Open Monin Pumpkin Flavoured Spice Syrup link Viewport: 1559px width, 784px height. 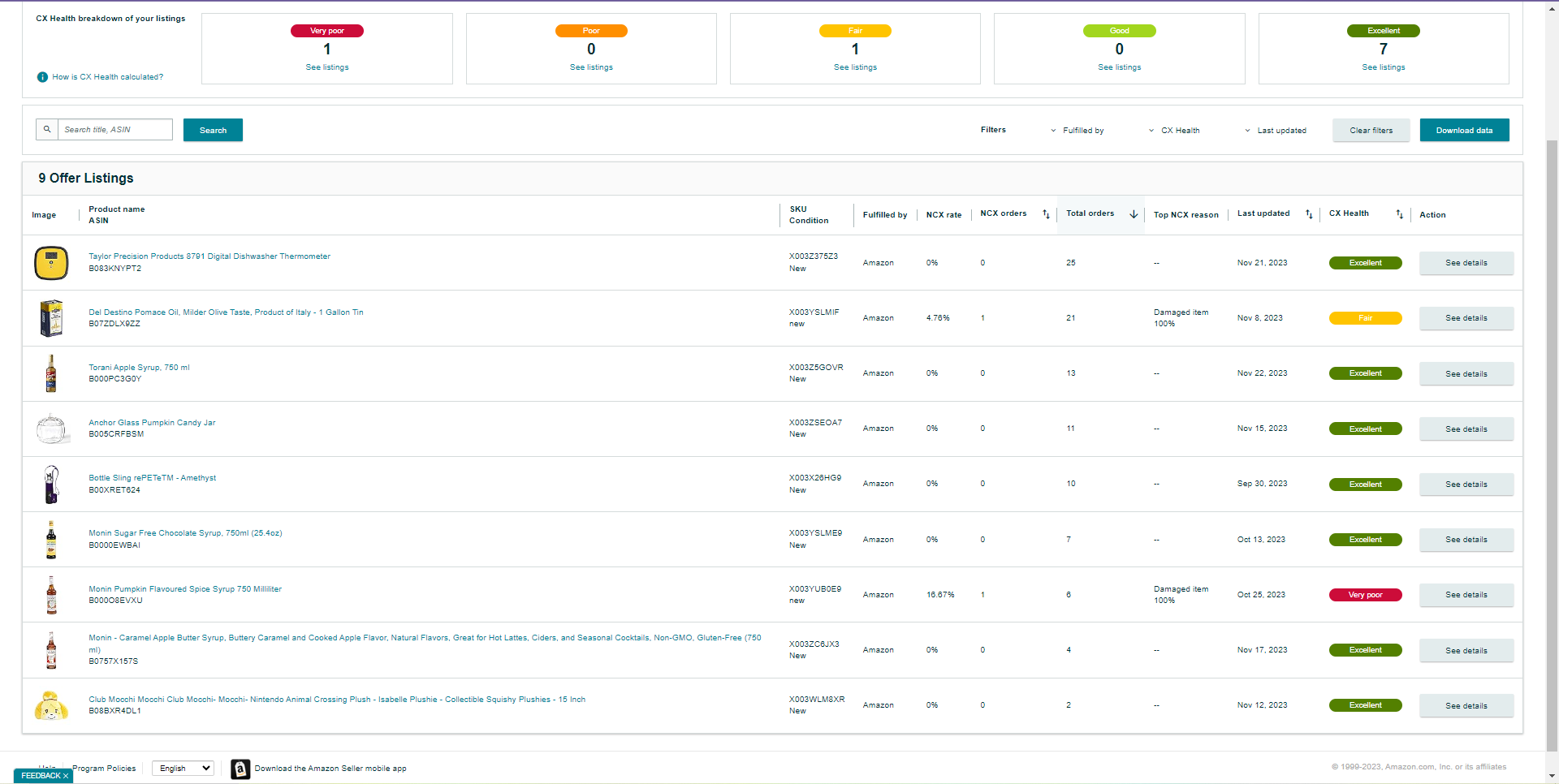(185, 589)
